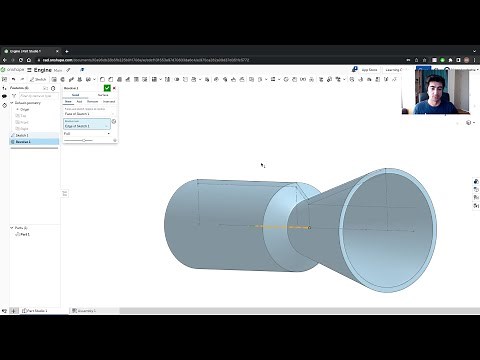The image size is (480, 360).
Task: Click the Sketch tool in toolbar
Action: click(38, 79)
